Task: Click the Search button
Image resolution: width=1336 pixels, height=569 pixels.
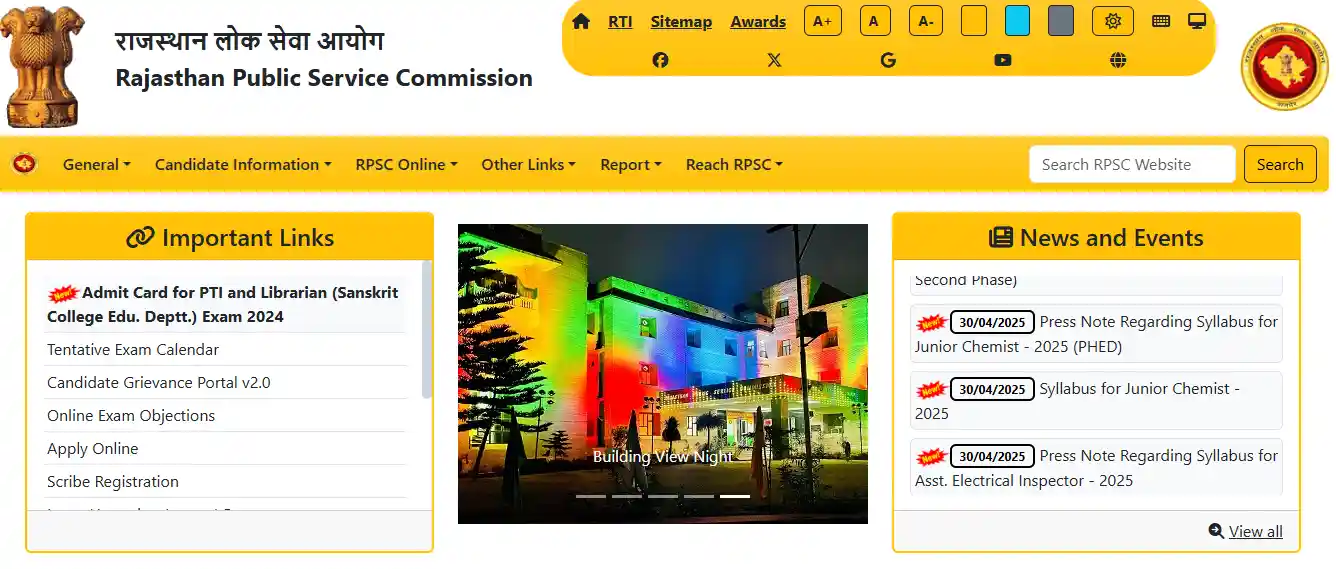Action: coord(1279,165)
